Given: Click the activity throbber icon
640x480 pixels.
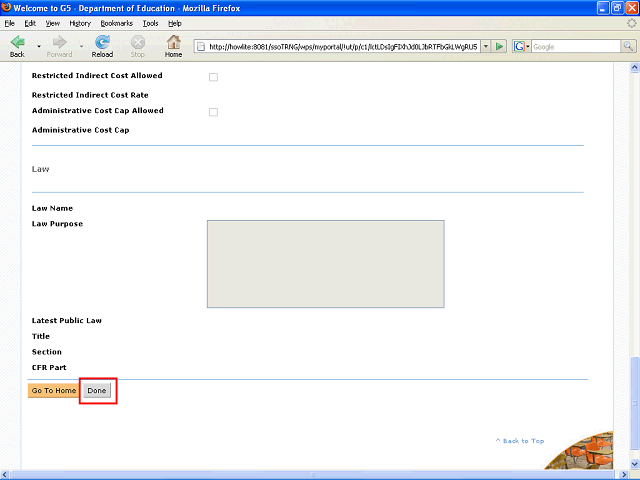Looking at the screenshot, I should (632, 23).
